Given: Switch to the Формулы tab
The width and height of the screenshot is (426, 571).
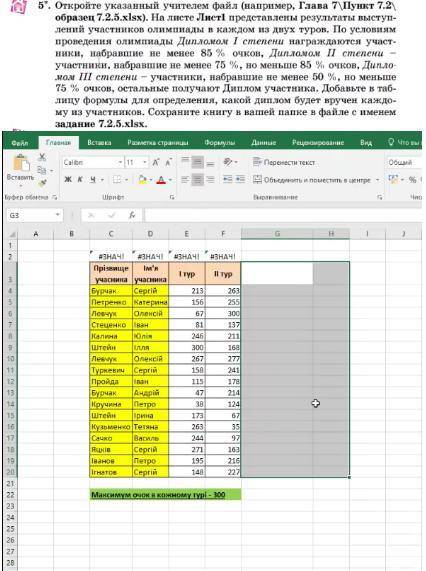Looking at the screenshot, I should [220, 143].
